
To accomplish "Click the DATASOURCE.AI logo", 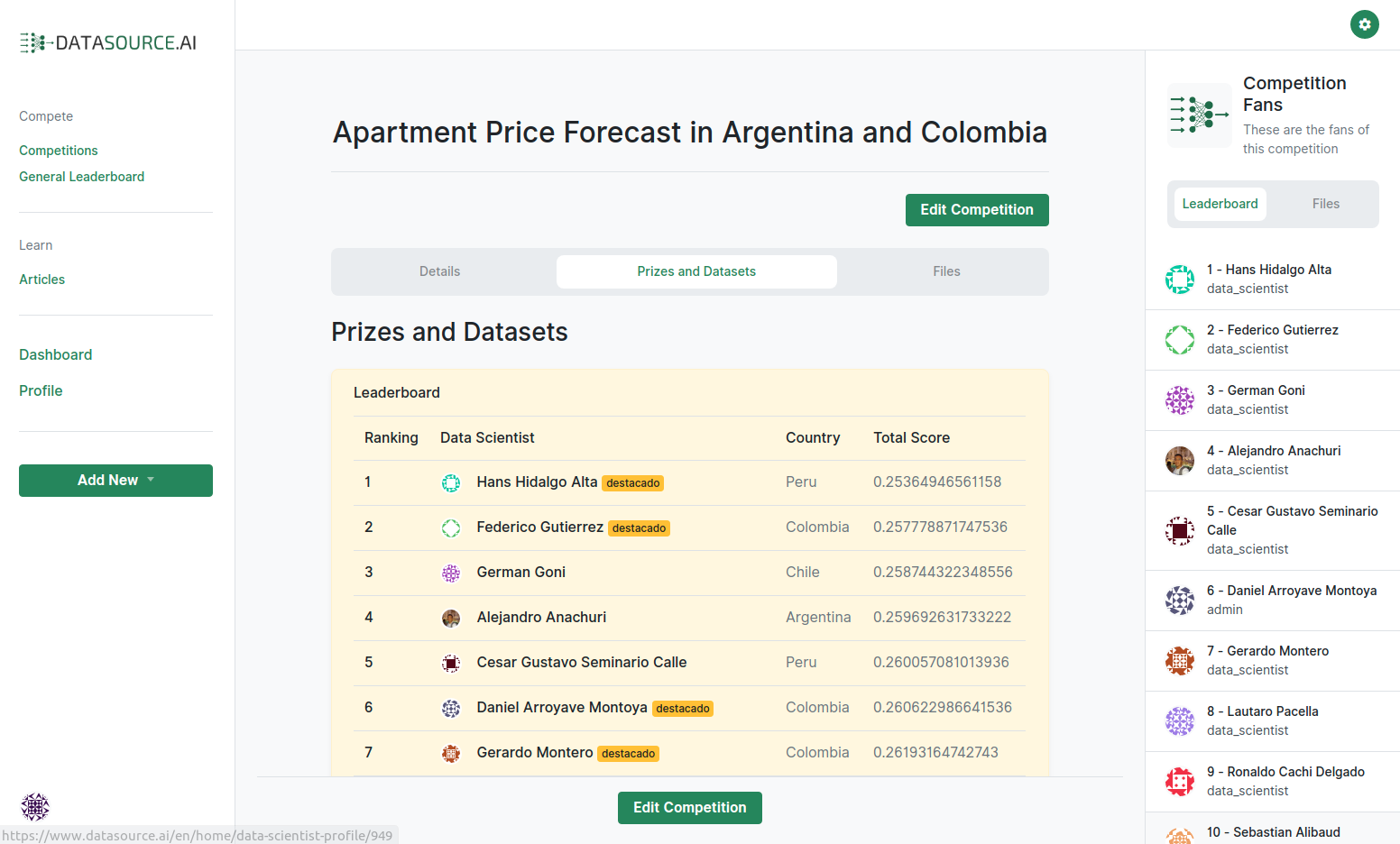I will [108, 42].
